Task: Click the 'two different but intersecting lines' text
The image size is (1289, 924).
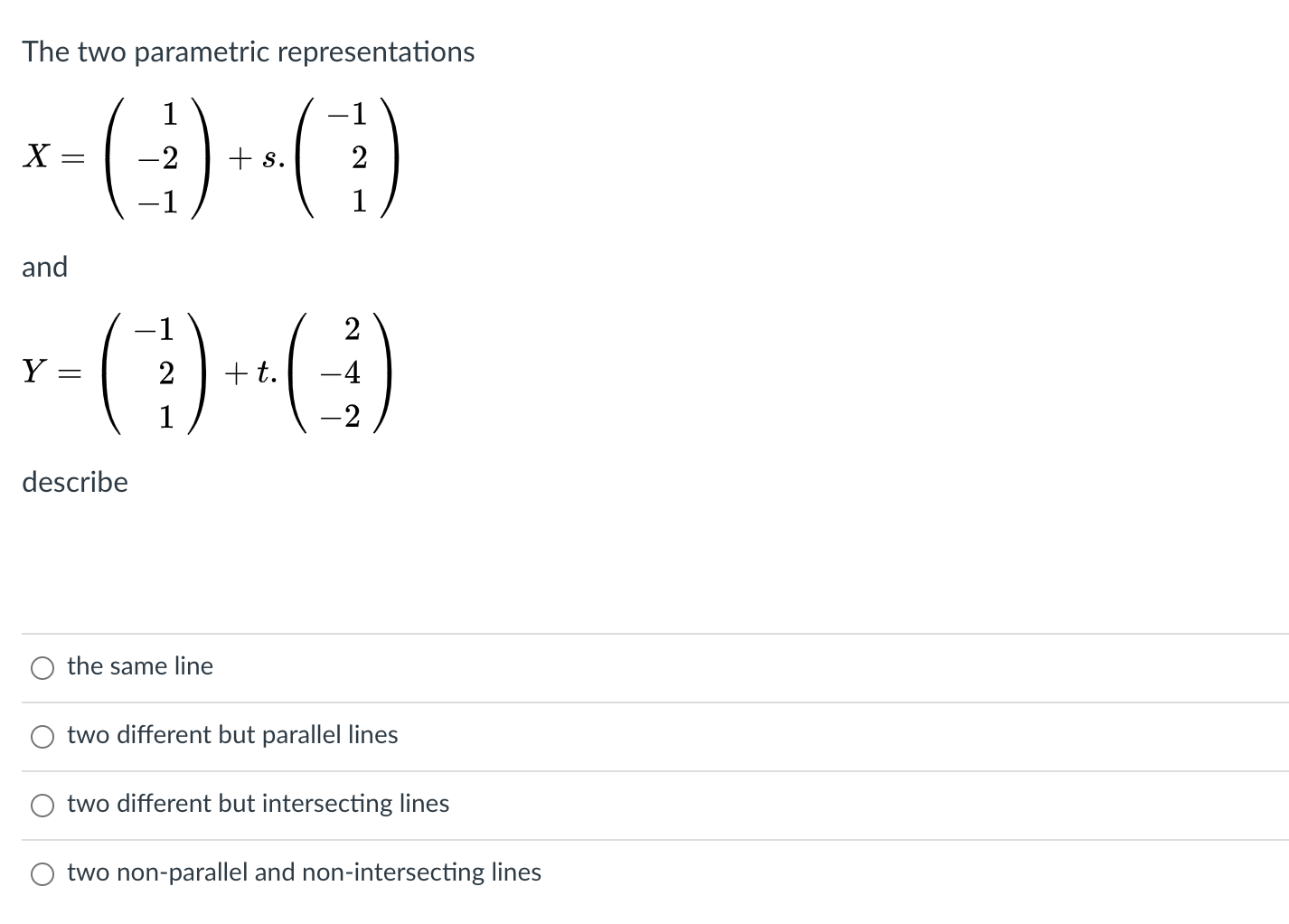Action: tap(259, 804)
